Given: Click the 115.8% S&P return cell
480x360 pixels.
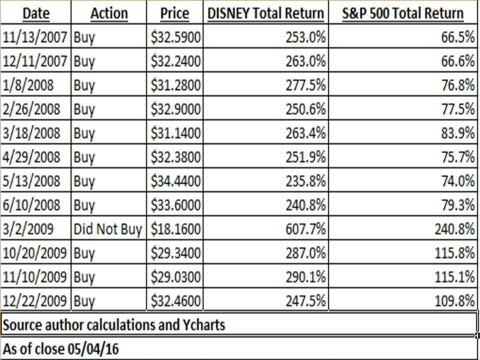Looking at the screenshot, I should point(403,253).
